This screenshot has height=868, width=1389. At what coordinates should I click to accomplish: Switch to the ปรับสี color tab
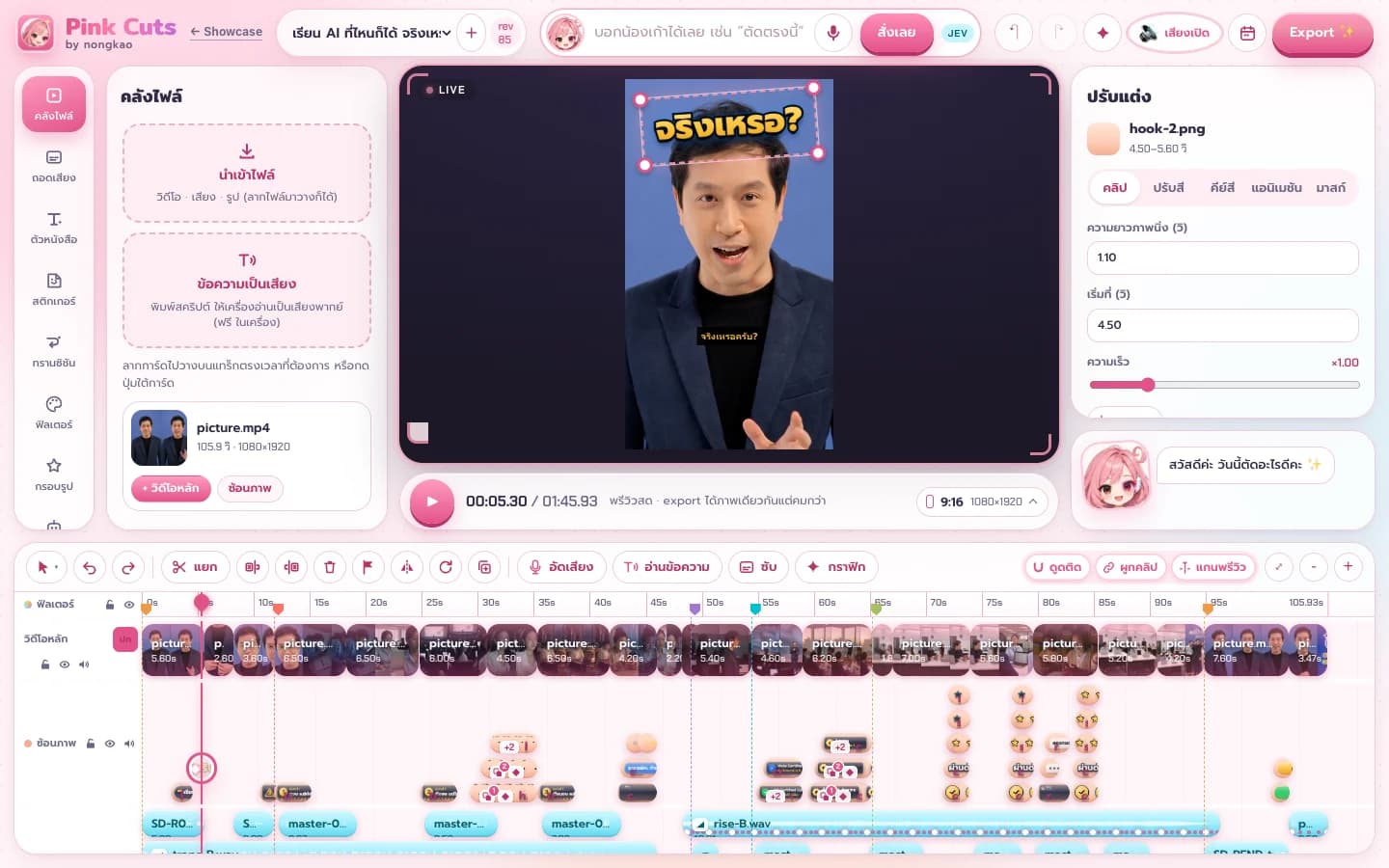1168,188
